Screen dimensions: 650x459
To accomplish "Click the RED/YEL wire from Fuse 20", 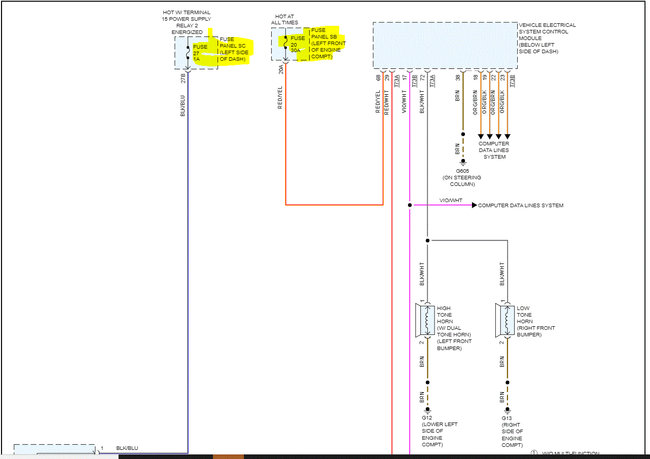I will pos(286,150).
